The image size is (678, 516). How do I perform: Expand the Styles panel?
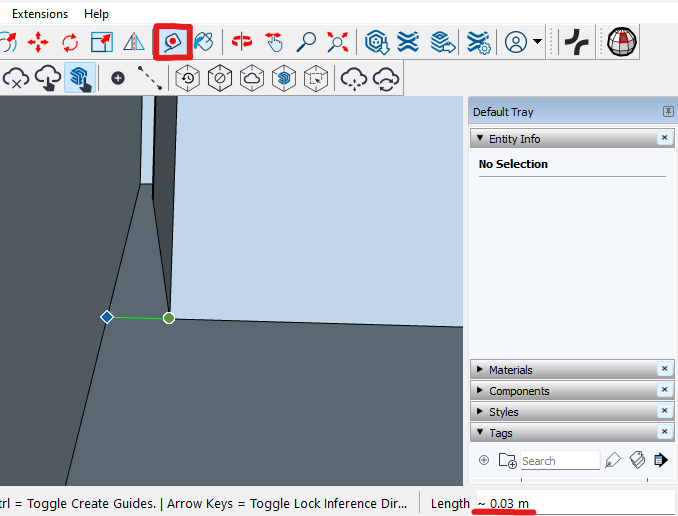(x=505, y=412)
